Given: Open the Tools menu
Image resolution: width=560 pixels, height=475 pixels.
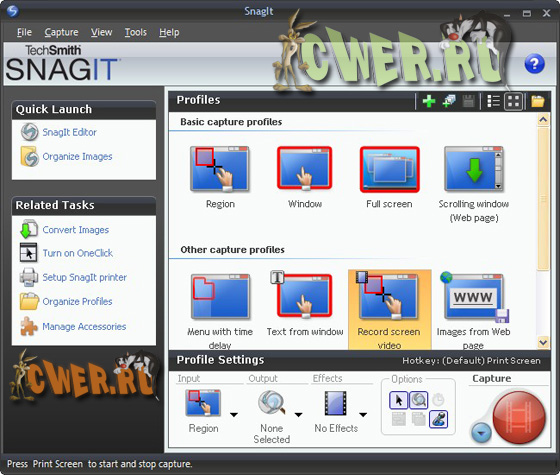Looking at the screenshot, I should (135, 32).
